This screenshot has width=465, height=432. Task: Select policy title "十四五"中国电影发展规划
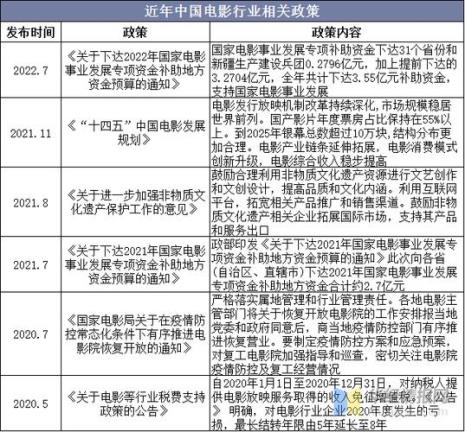click(x=135, y=133)
